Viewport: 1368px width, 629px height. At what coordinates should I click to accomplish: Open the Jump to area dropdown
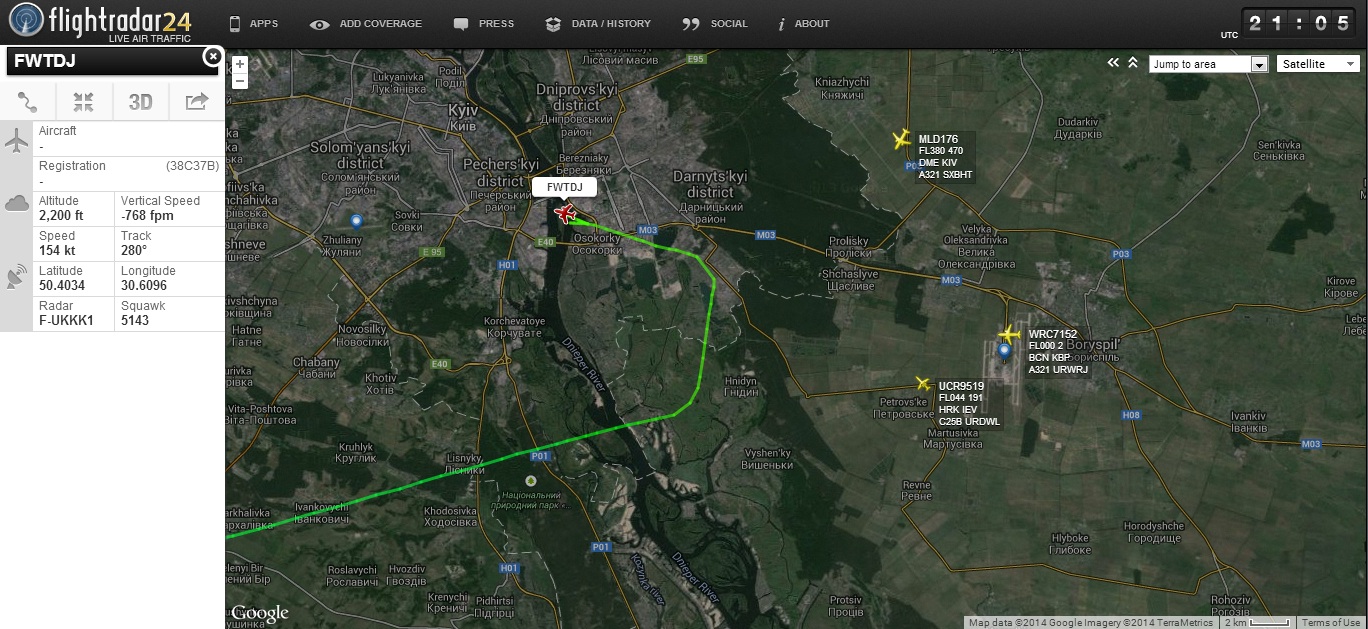[1209, 64]
